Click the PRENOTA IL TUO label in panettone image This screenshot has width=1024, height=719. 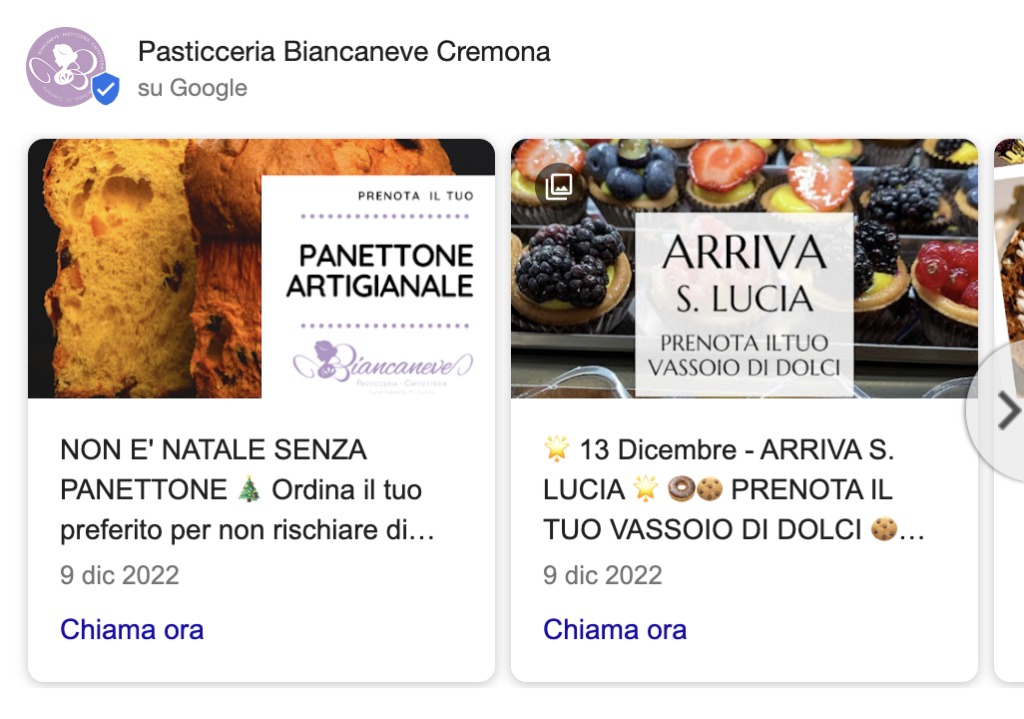pos(415,196)
